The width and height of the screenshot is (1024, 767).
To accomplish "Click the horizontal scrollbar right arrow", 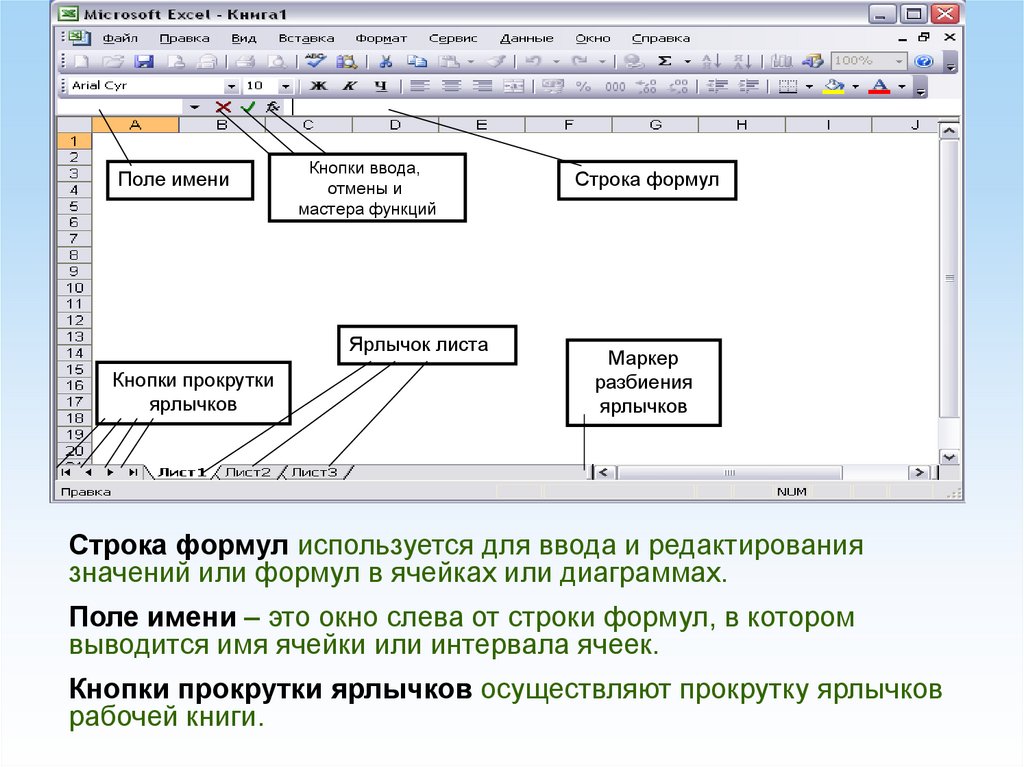I will (x=920, y=472).
